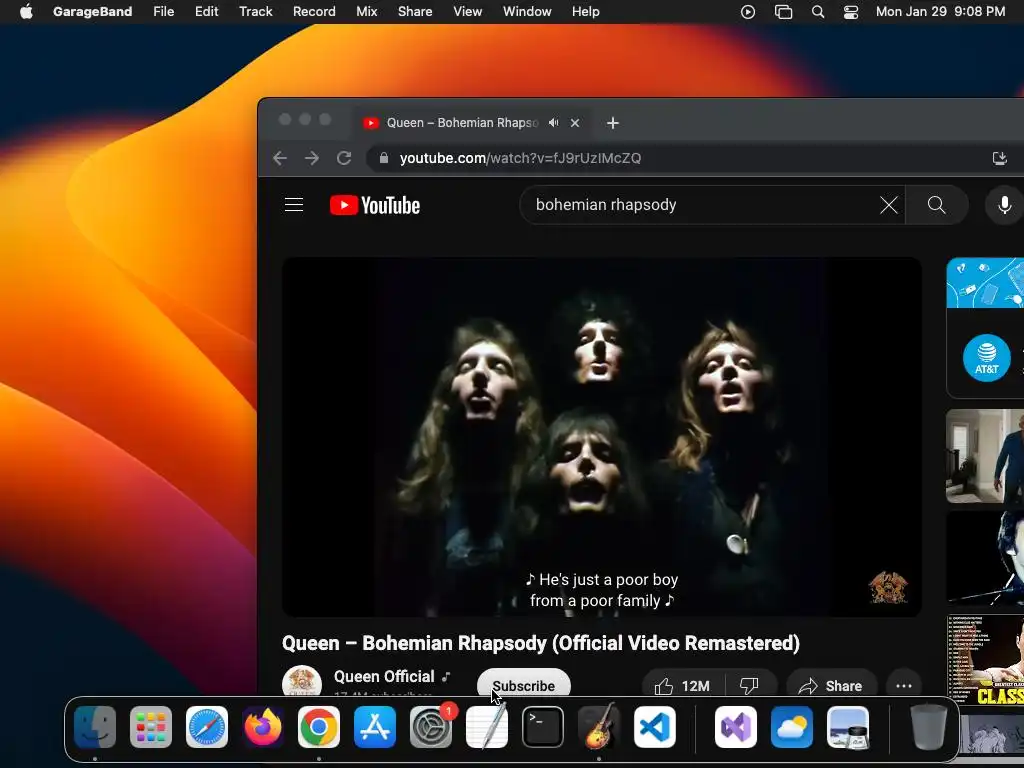The height and width of the screenshot is (768, 1024).
Task: Open the Window menu
Action: (x=527, y=11)
